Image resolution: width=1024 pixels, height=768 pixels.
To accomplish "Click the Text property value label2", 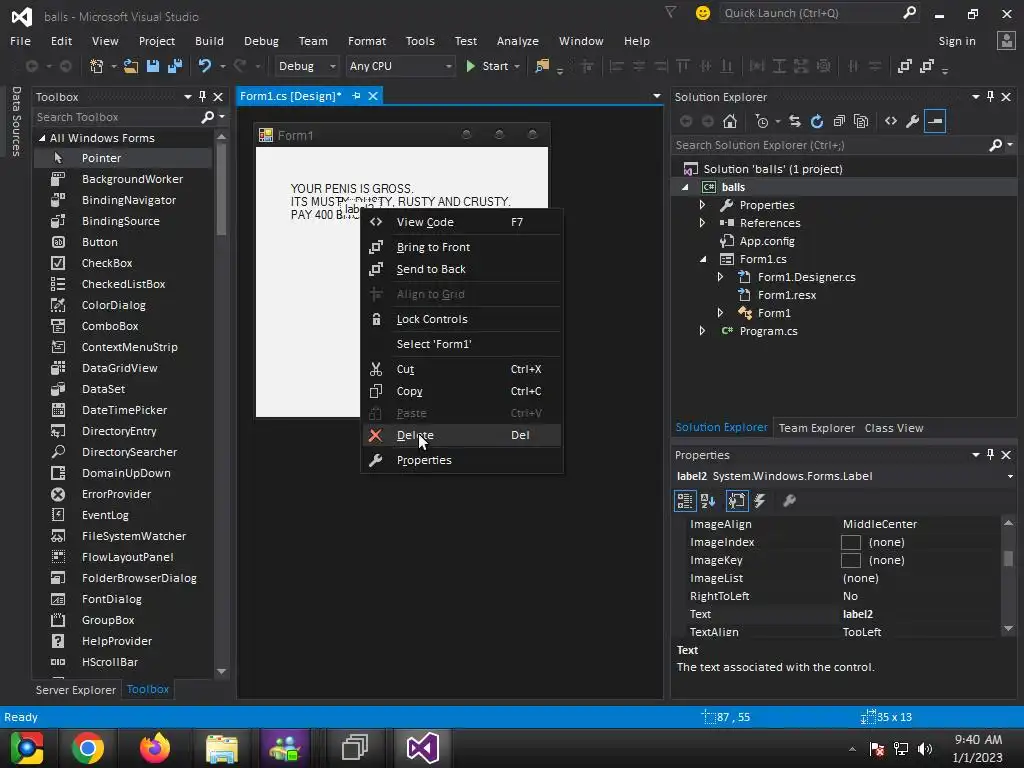I will (918, 614).
